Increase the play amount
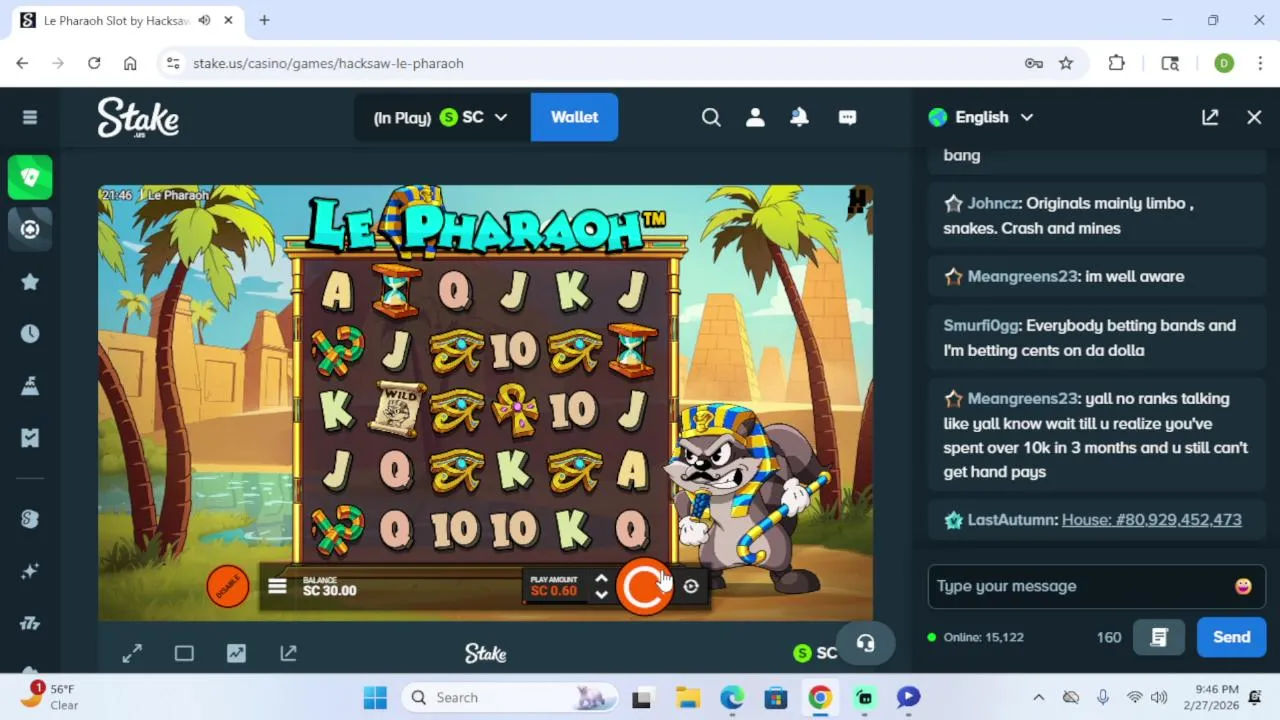Screen dimensions: 1280x720 601,578
